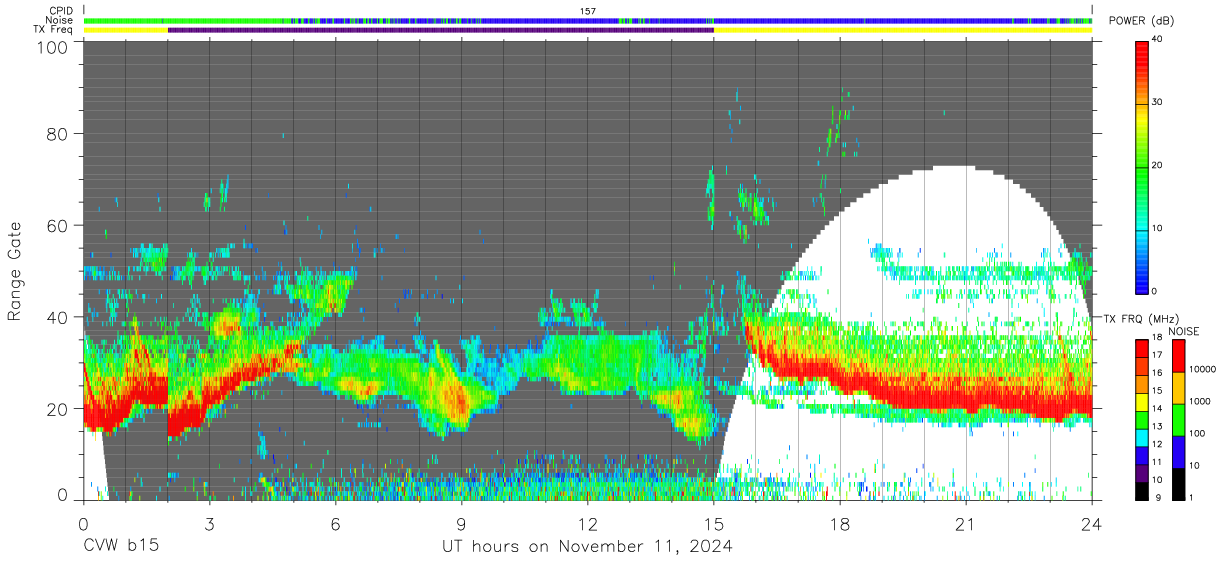Click the "POWER (dB)" legend title

1141,21
